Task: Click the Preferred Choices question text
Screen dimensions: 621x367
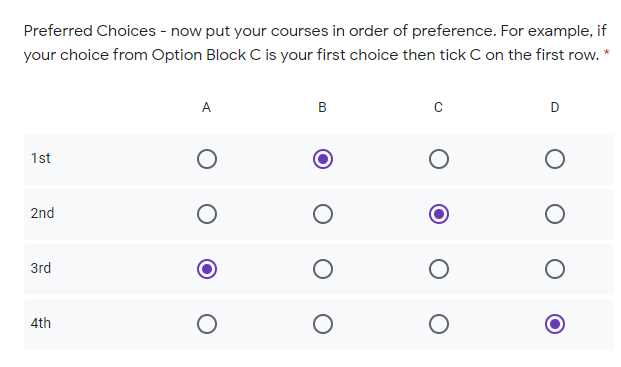Action: 316,43
